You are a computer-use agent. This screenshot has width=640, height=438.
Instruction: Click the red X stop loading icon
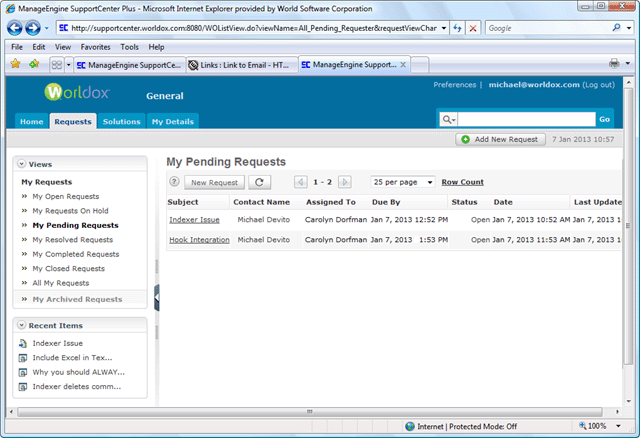(x=473, y=28)
